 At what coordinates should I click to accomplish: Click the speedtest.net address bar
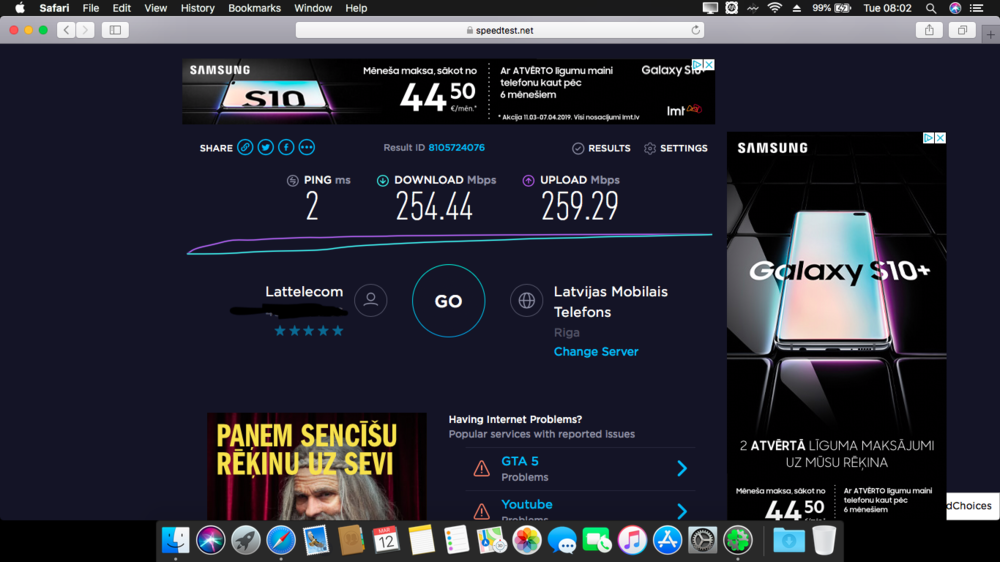pyautogui.click(x=500, y=30)
